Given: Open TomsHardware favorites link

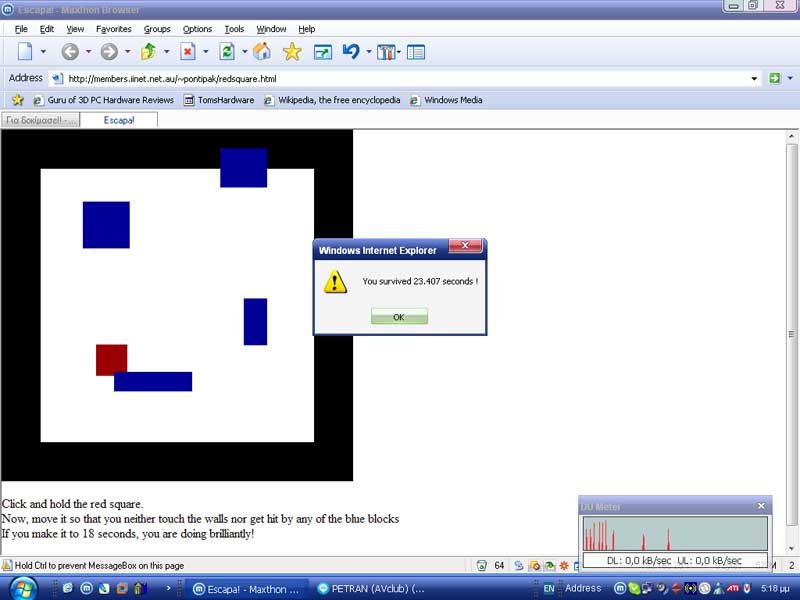Looking at the screenshot, I should coord(218,100).
